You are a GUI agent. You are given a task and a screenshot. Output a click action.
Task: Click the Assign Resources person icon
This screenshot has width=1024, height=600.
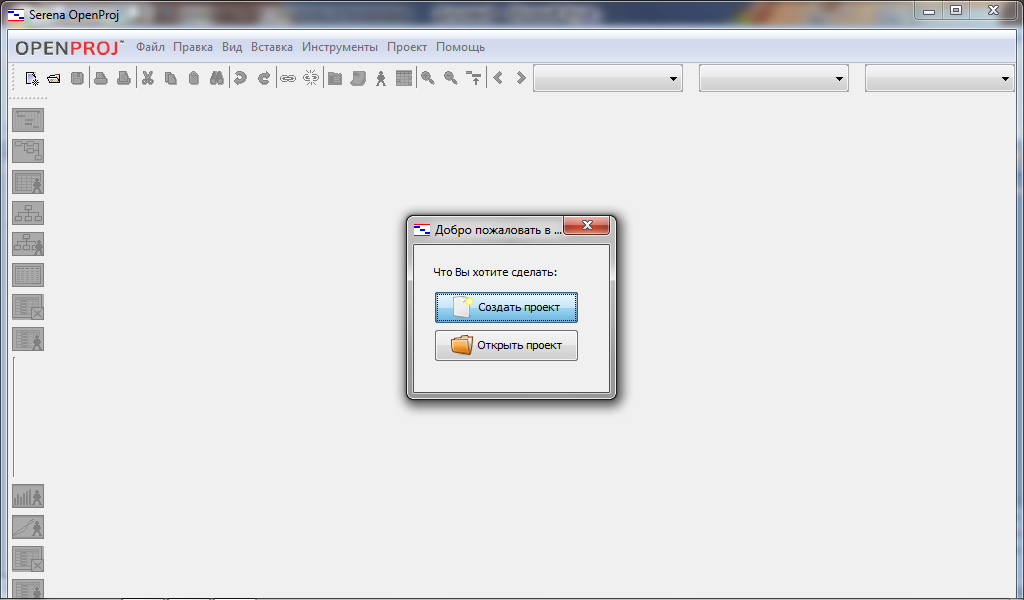(x=381, y=78)
